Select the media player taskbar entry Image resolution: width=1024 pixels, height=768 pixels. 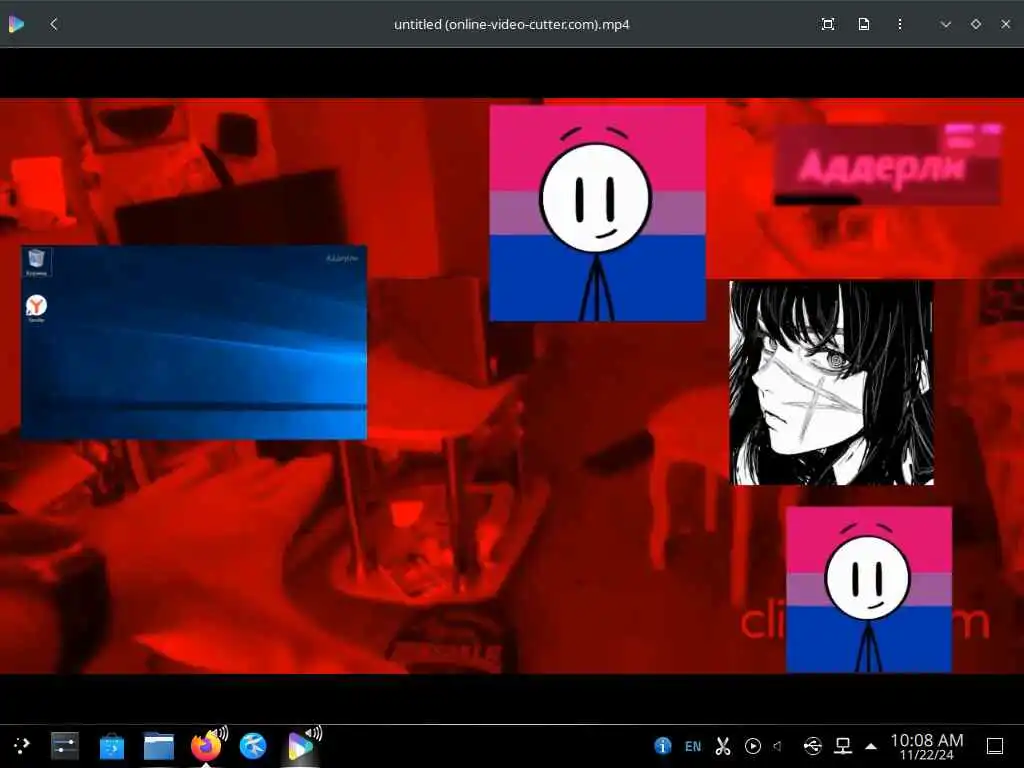(x=300, y=746)
